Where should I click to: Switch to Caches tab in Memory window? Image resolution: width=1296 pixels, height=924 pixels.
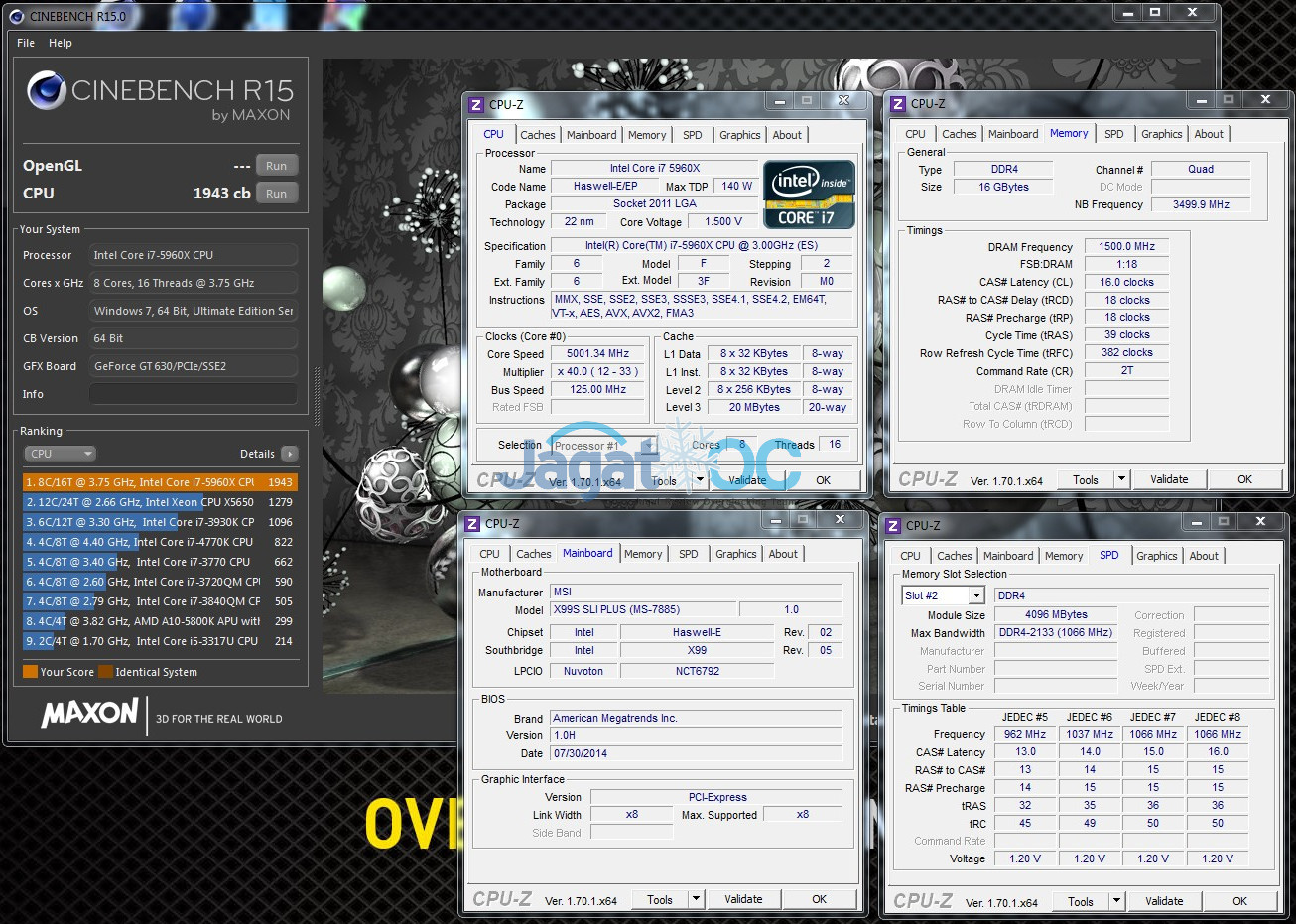(959, 134)
